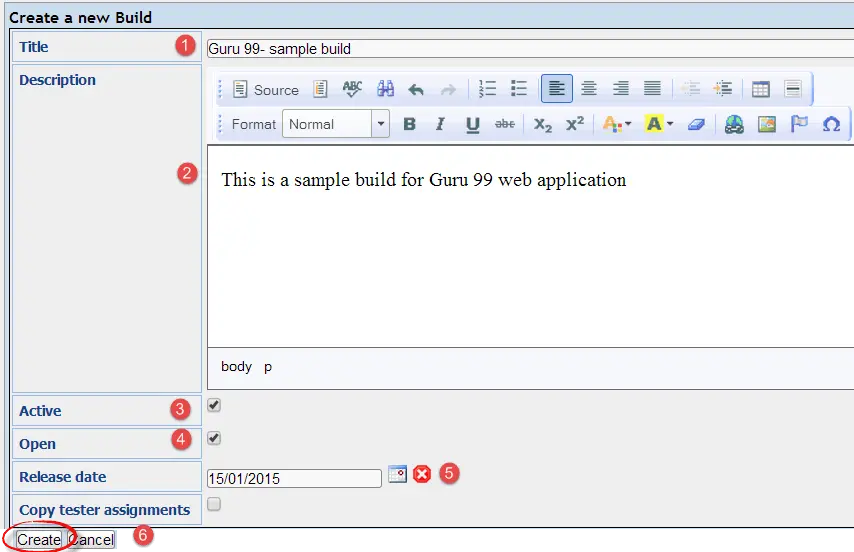Click inside the description text area
This screenshot has width=854, height=552.
tap(530, 246)
